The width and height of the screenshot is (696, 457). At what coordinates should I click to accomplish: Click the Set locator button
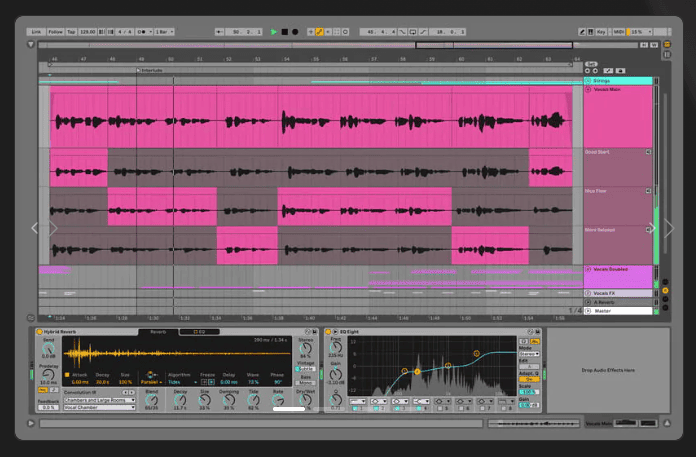591,64
